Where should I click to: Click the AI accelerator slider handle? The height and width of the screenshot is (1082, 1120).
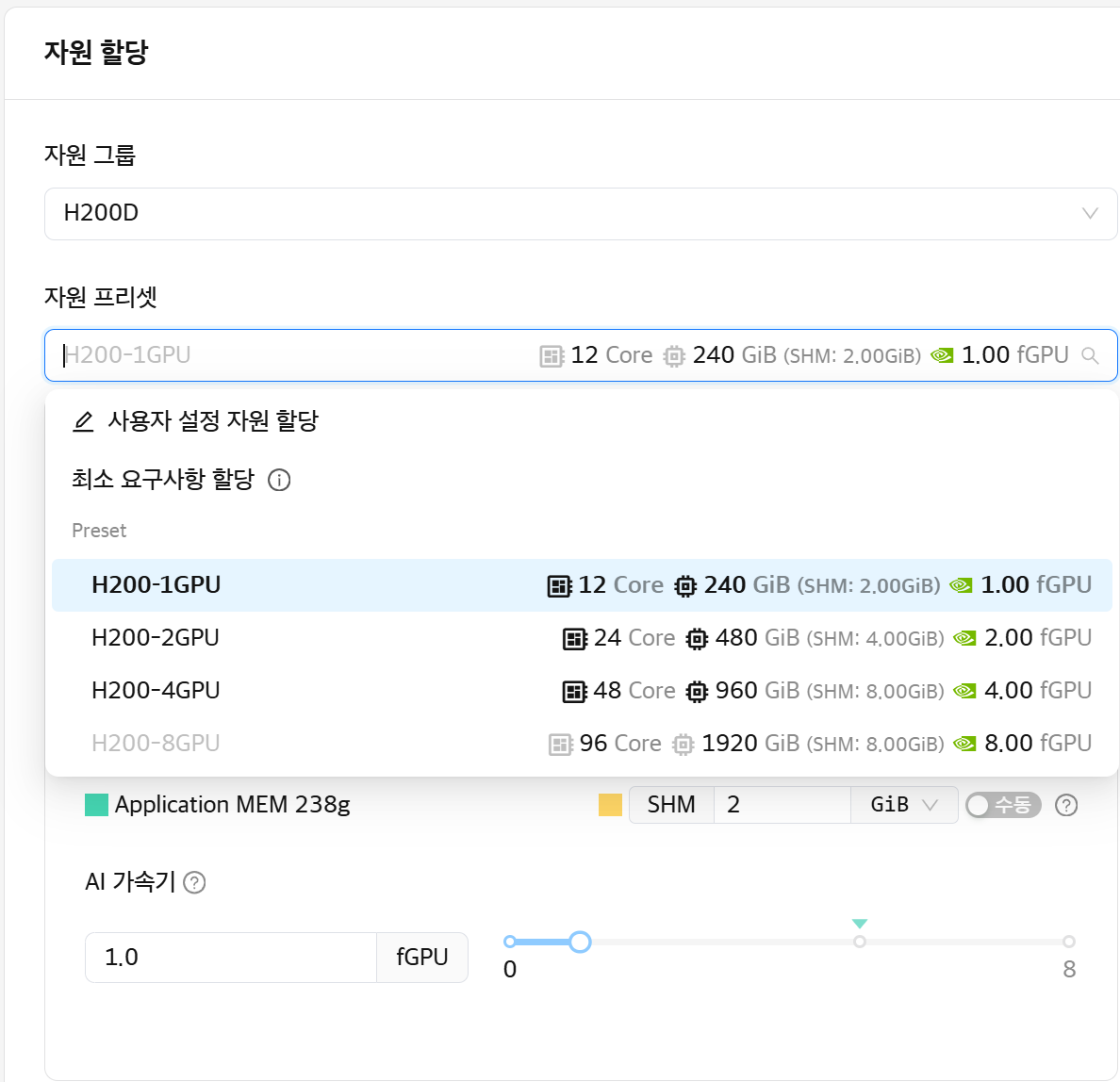point(580,941)
